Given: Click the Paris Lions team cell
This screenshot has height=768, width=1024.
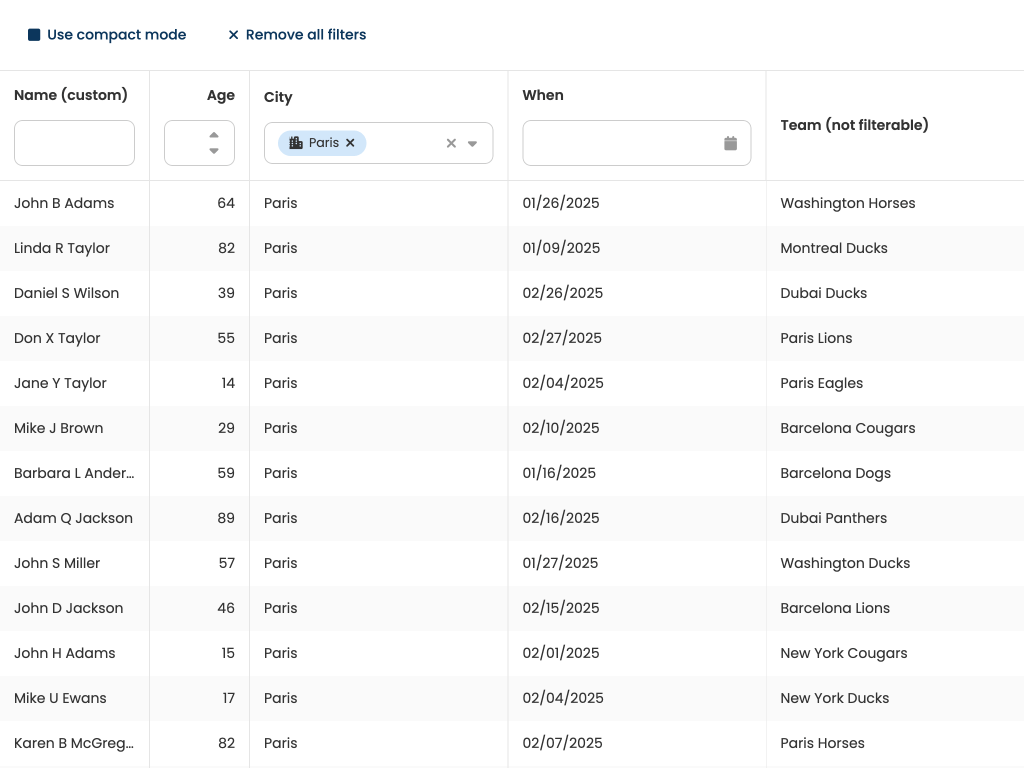Looking at the screenshot, I should 816,338.
